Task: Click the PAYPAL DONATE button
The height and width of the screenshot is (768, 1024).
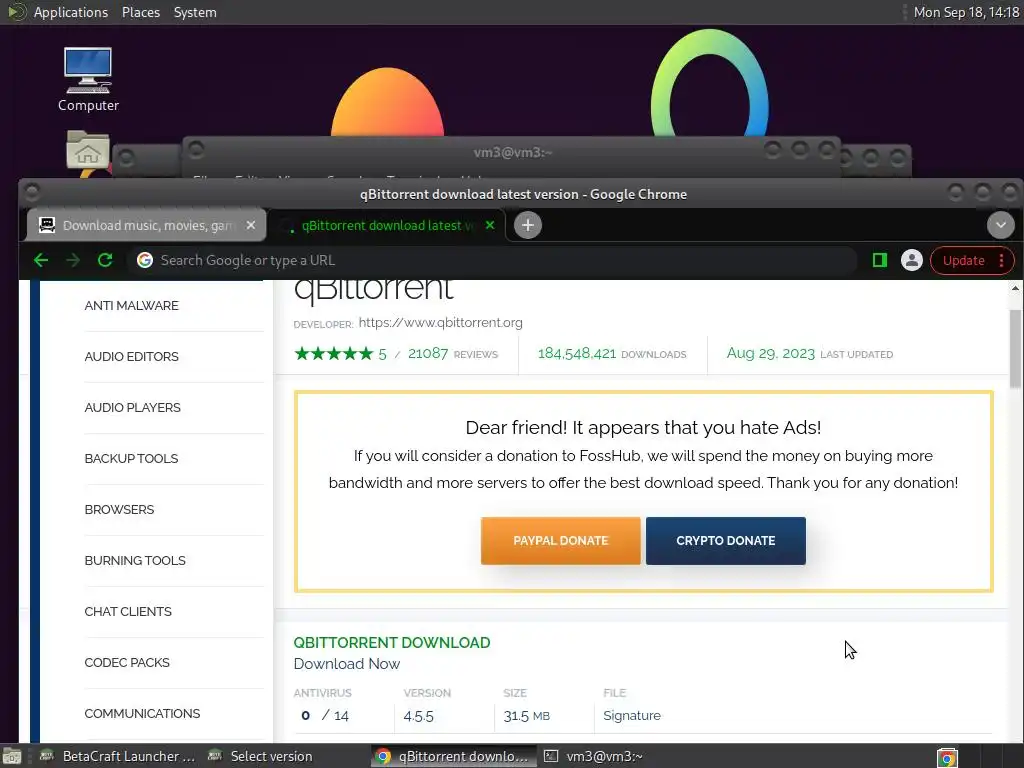Action: coord(560,541)
